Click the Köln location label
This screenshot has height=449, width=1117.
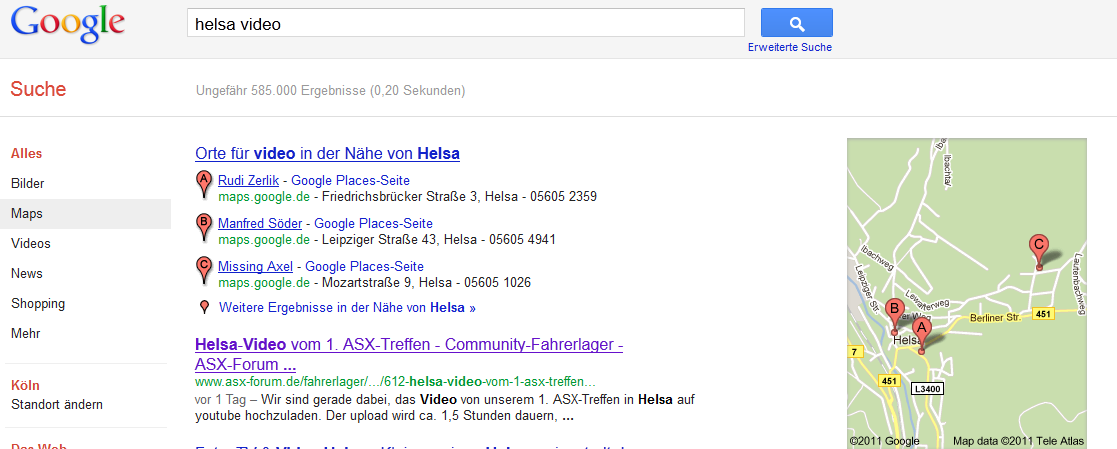25,385
